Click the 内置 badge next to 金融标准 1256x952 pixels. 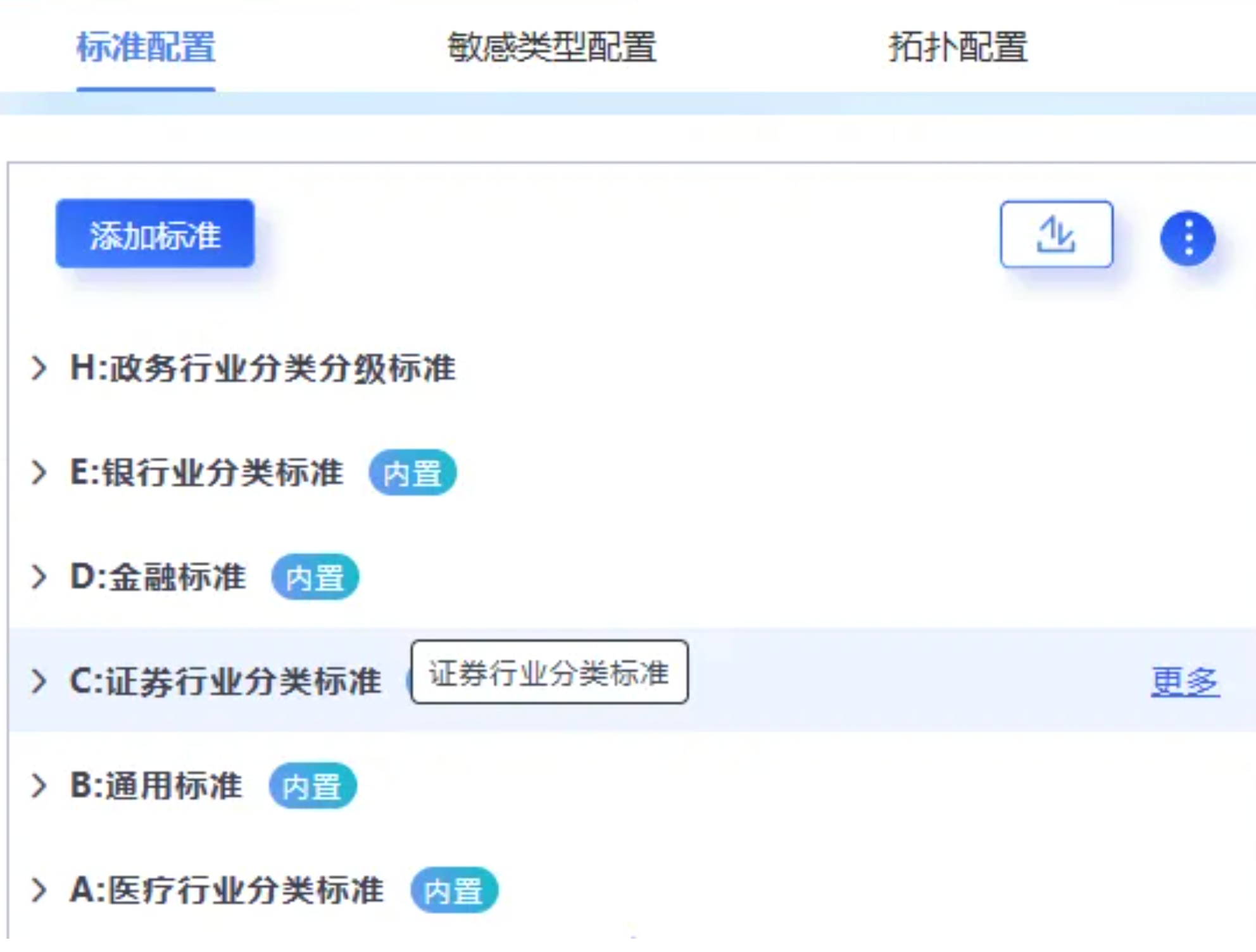(x=315, y=577)
